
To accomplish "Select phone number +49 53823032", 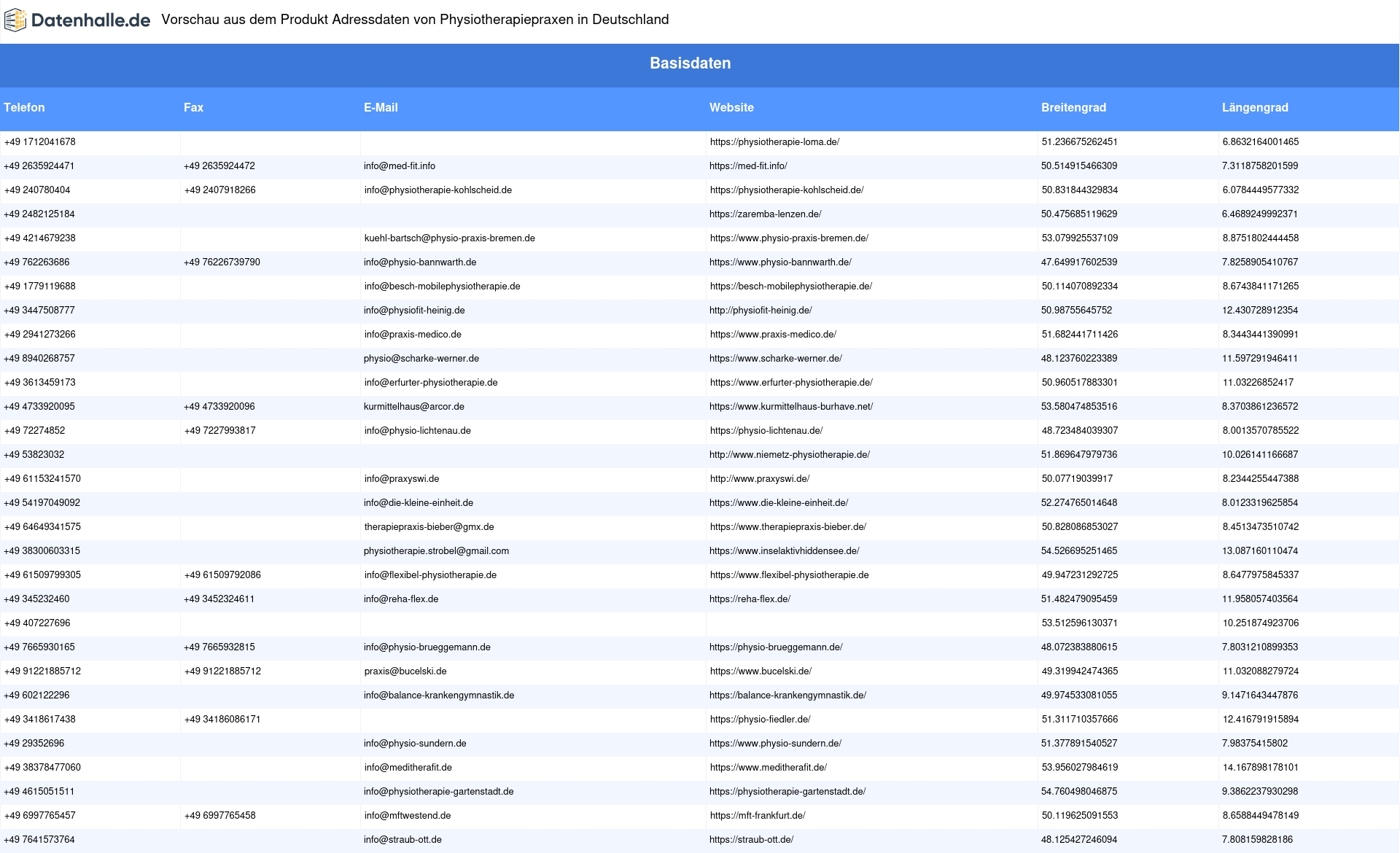I will pyautogui.click(x=34, y=455).
